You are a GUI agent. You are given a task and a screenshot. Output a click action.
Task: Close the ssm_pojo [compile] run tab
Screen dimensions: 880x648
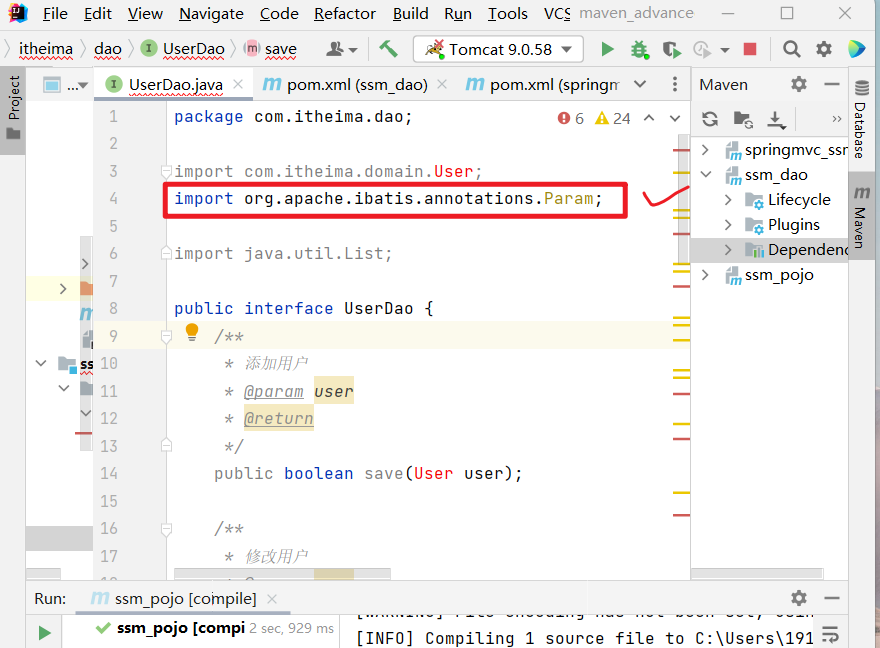coord(272,599)
